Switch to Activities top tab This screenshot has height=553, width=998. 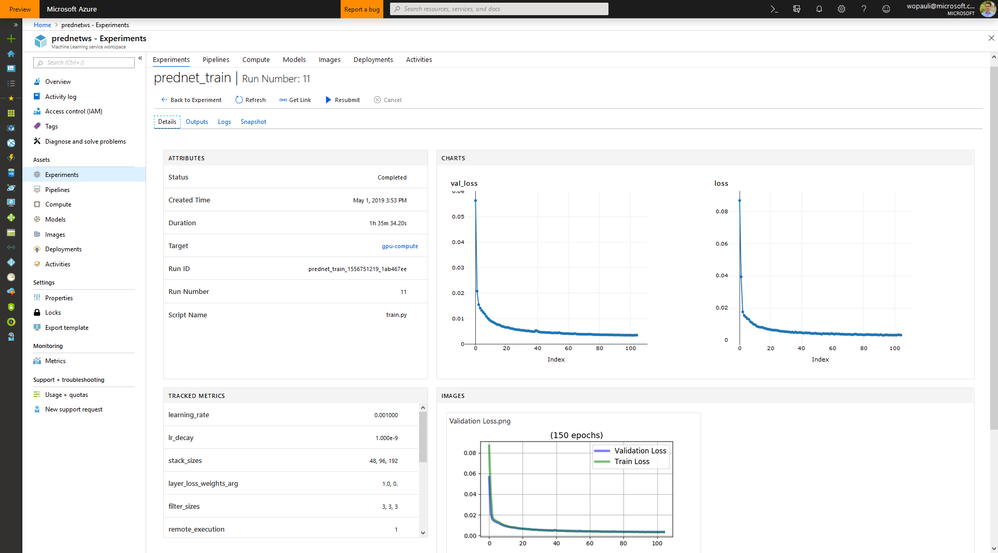click(419, 60)
